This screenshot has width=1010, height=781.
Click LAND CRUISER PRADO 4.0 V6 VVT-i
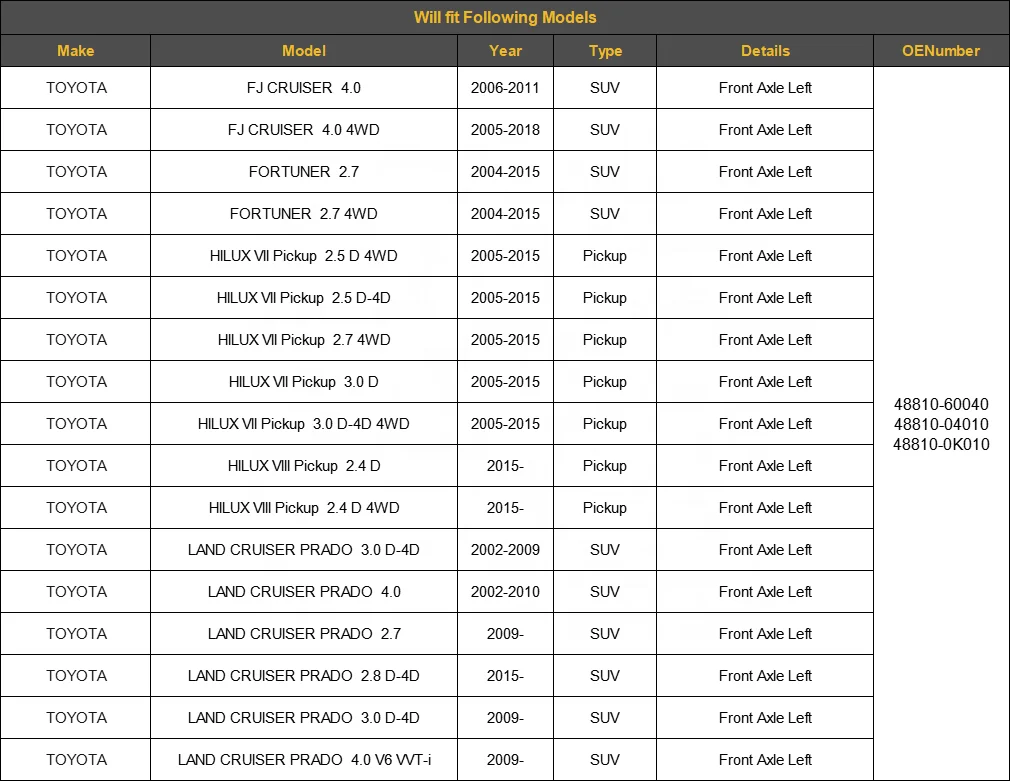[x=304, y=760]
